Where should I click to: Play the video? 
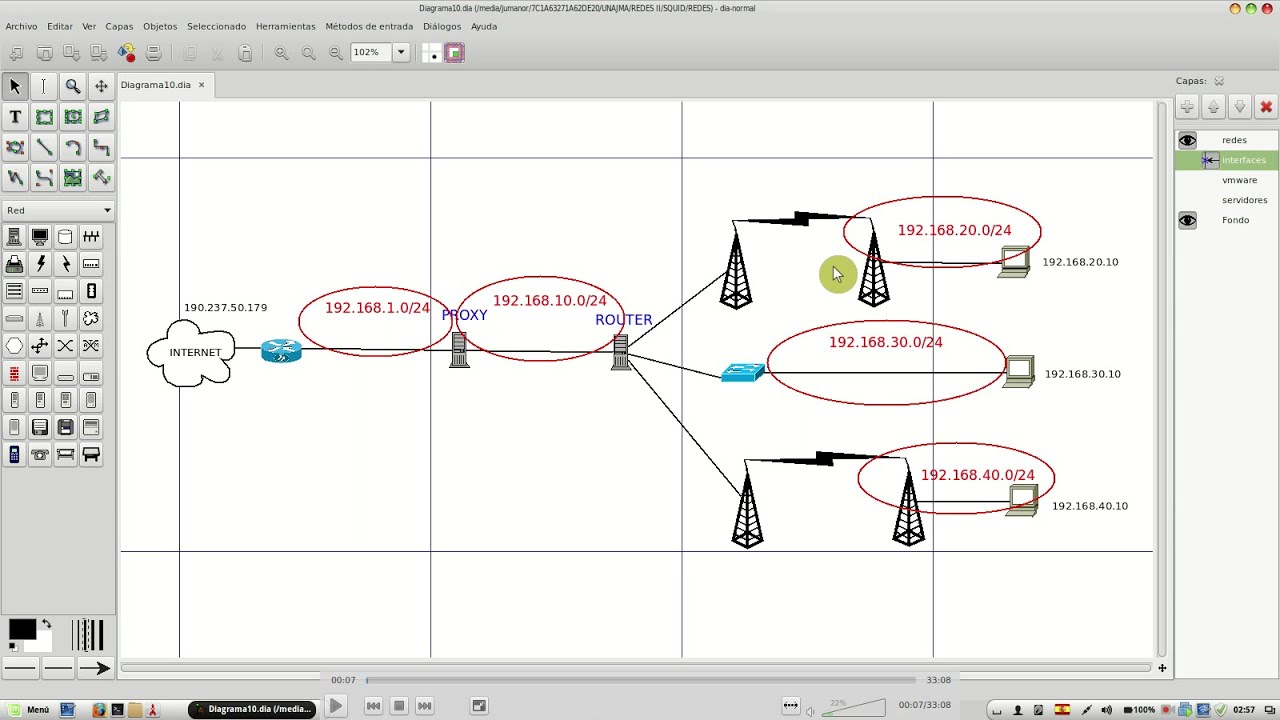335,706
